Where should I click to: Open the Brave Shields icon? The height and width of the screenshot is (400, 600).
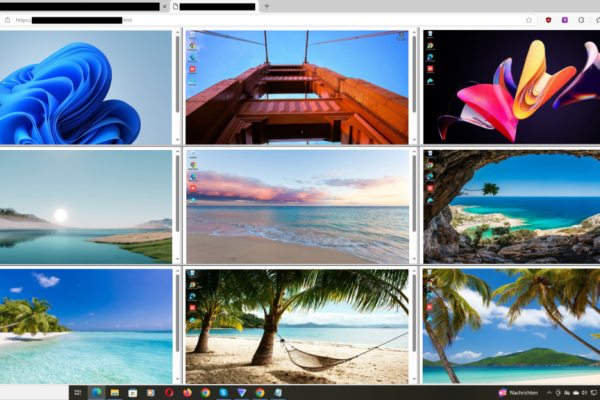click(x=548, y=20)
